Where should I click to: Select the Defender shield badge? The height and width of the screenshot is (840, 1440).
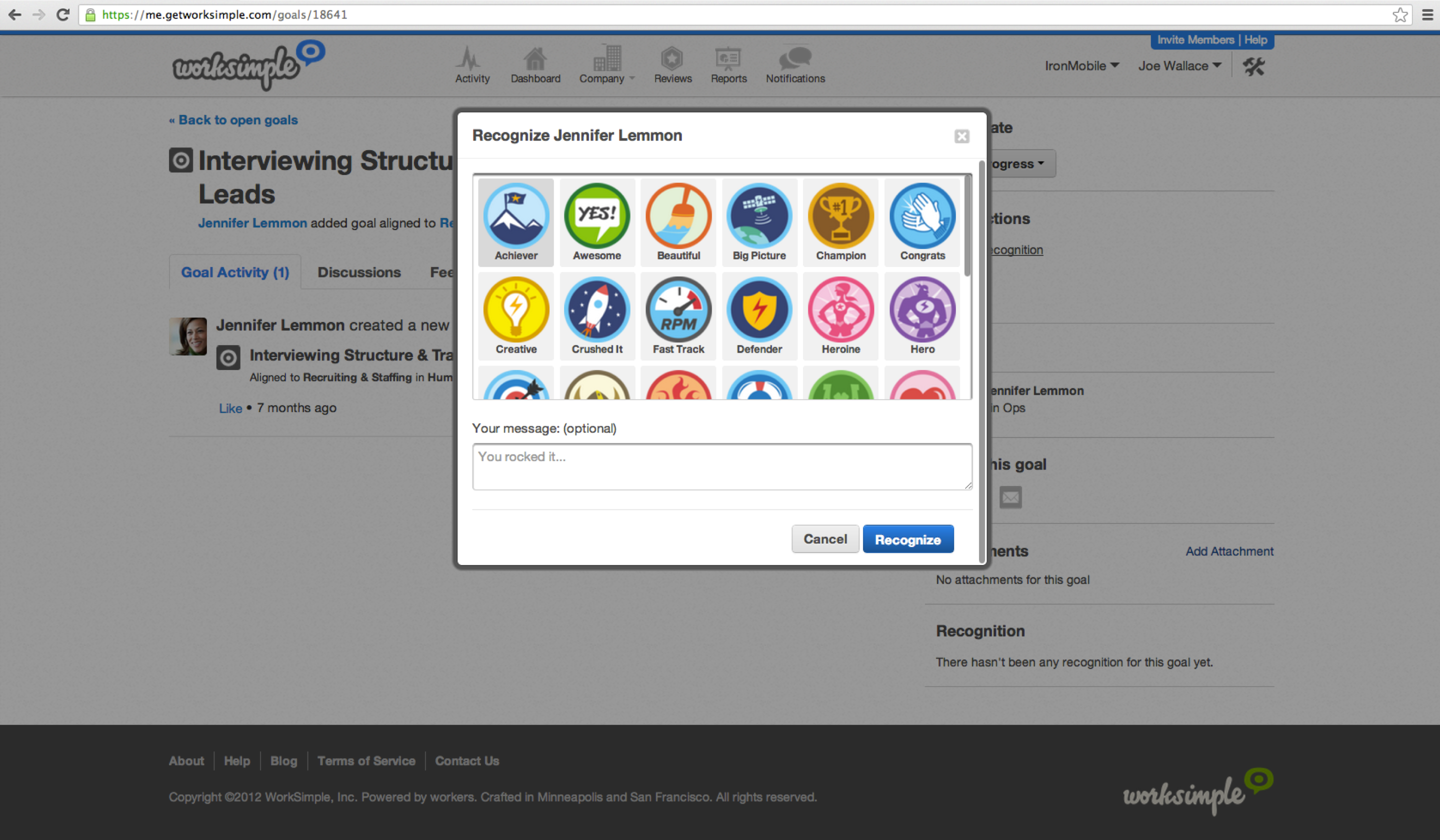click(759, 315)
